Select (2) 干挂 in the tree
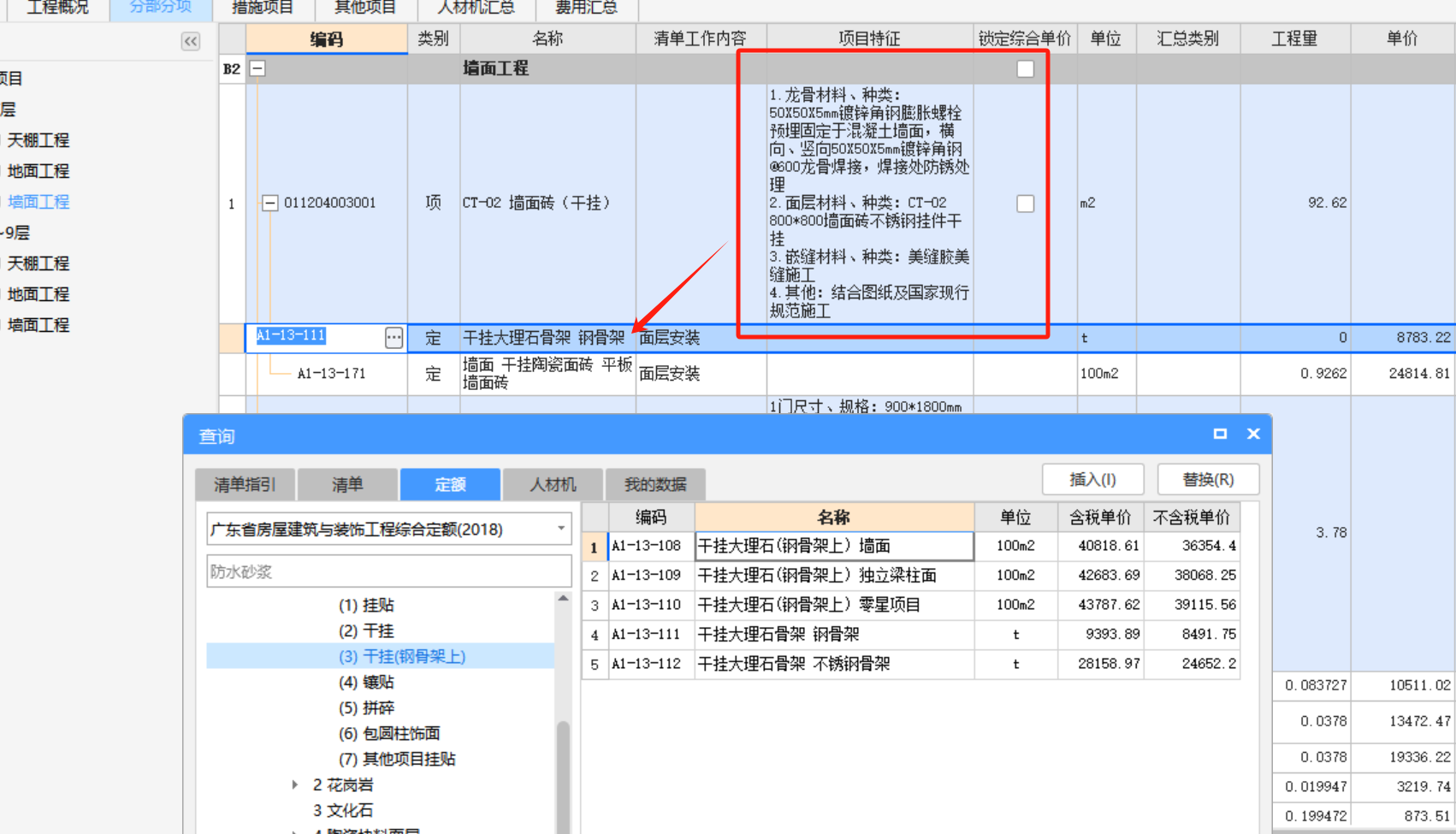The width and height of the screenshot is (1456, 834). 366,630
